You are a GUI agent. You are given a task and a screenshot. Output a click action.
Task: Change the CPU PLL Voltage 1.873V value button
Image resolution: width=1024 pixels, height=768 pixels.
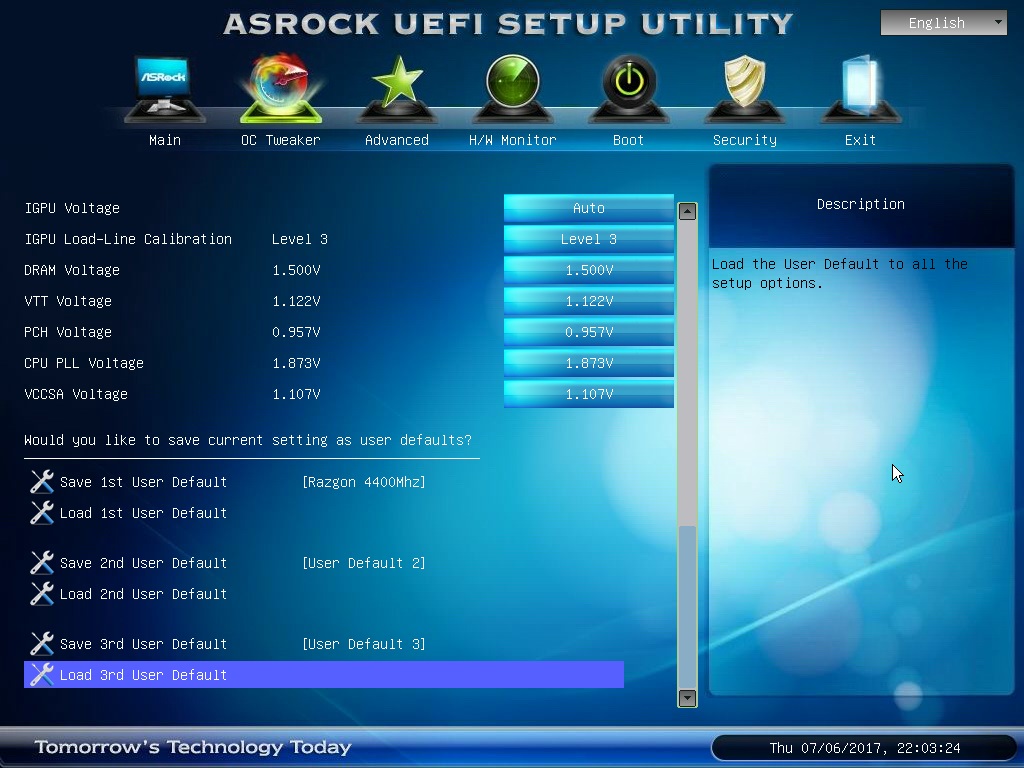pos(588,363)
